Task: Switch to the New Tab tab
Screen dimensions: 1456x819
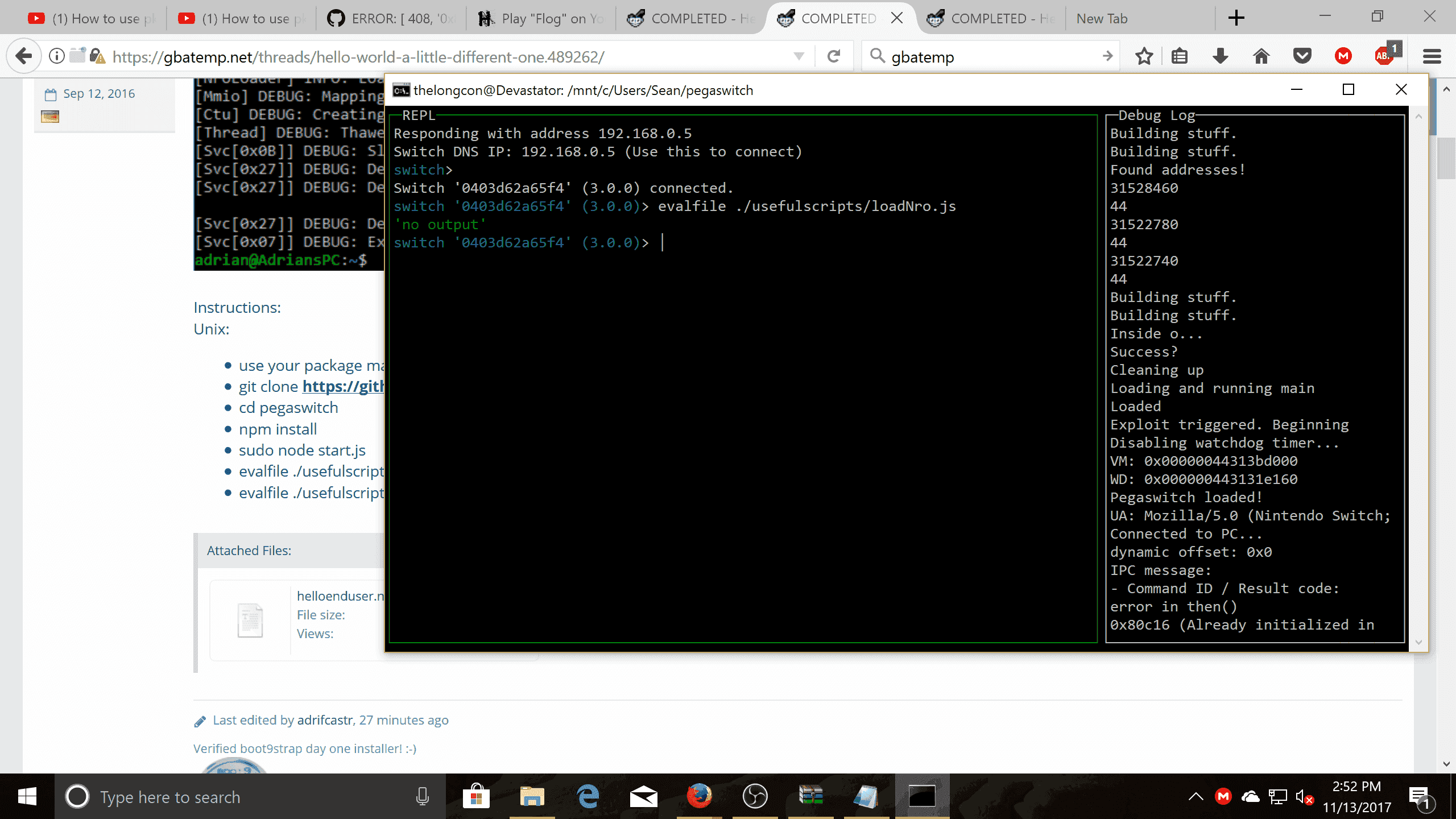Action: (1140, 18)
